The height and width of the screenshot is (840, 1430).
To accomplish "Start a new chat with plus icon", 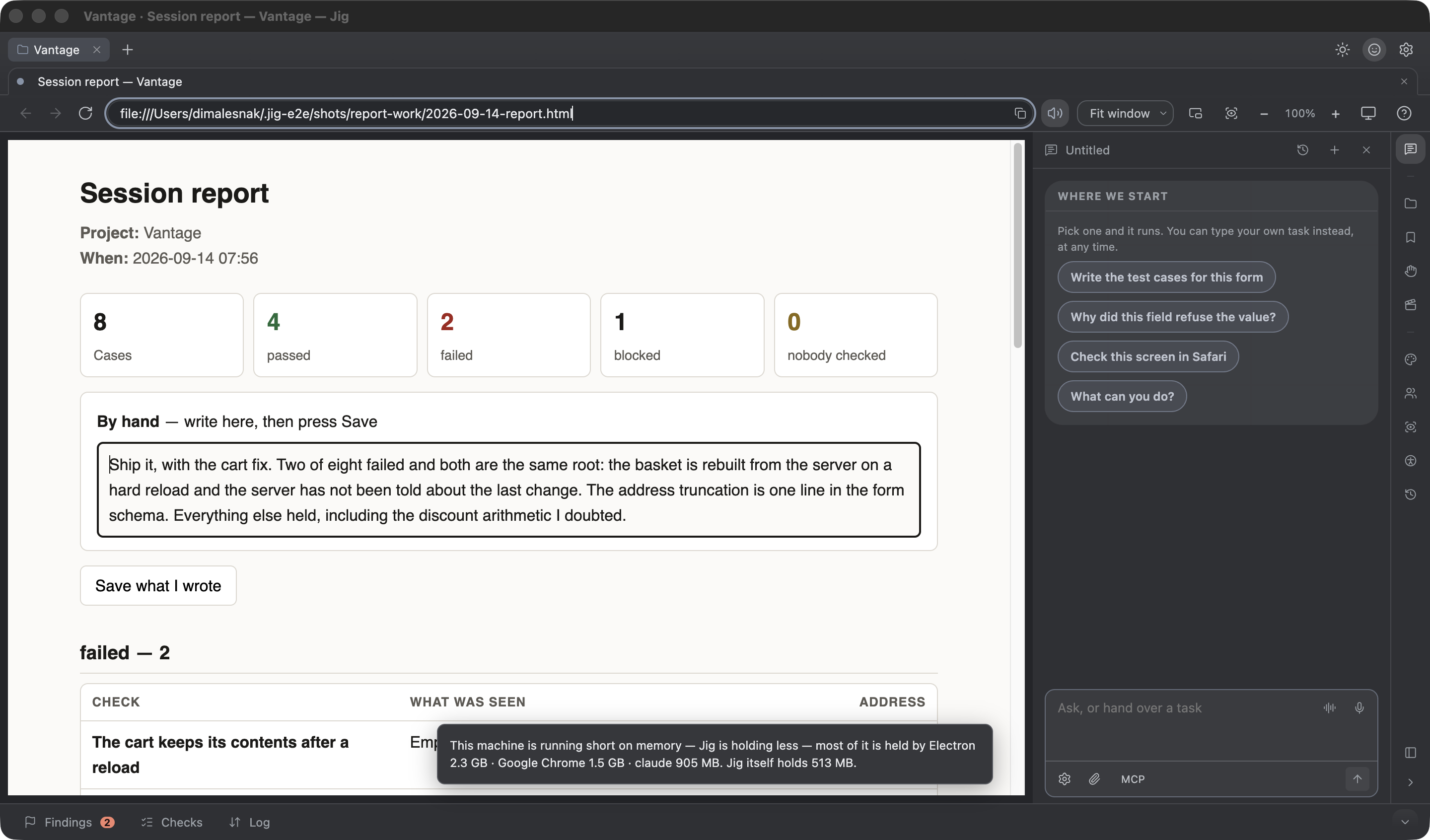I will (x=1335, y=150).
